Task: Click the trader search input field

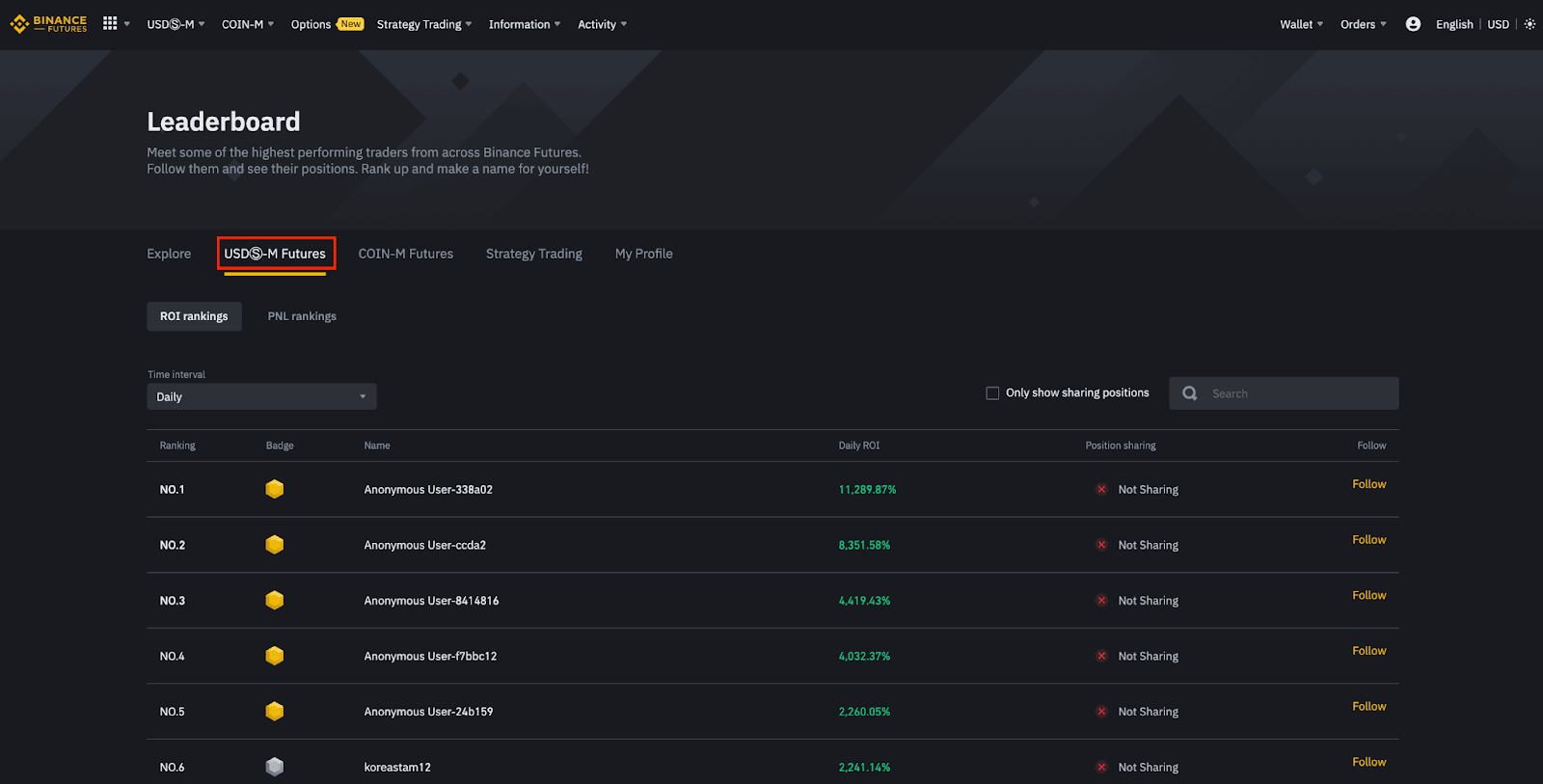Action: (x=1284, y=393)
